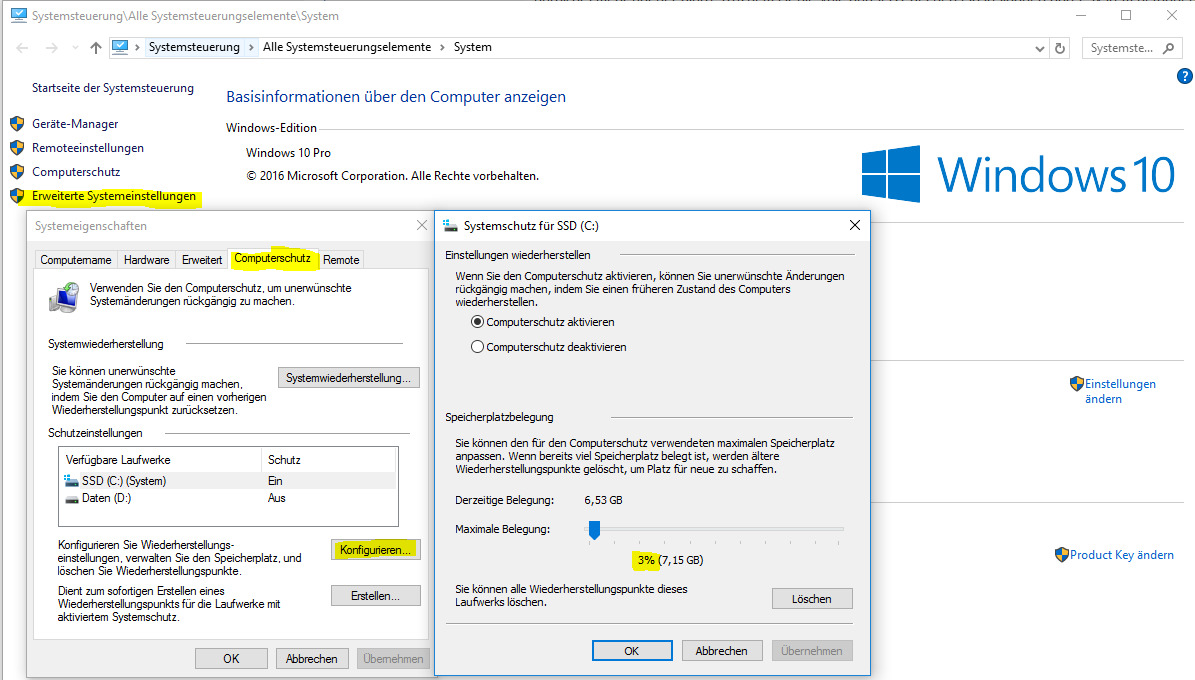Click the Systemsteuerung breadcrumb segment
1195x680 pixels.
coord(194,47)
